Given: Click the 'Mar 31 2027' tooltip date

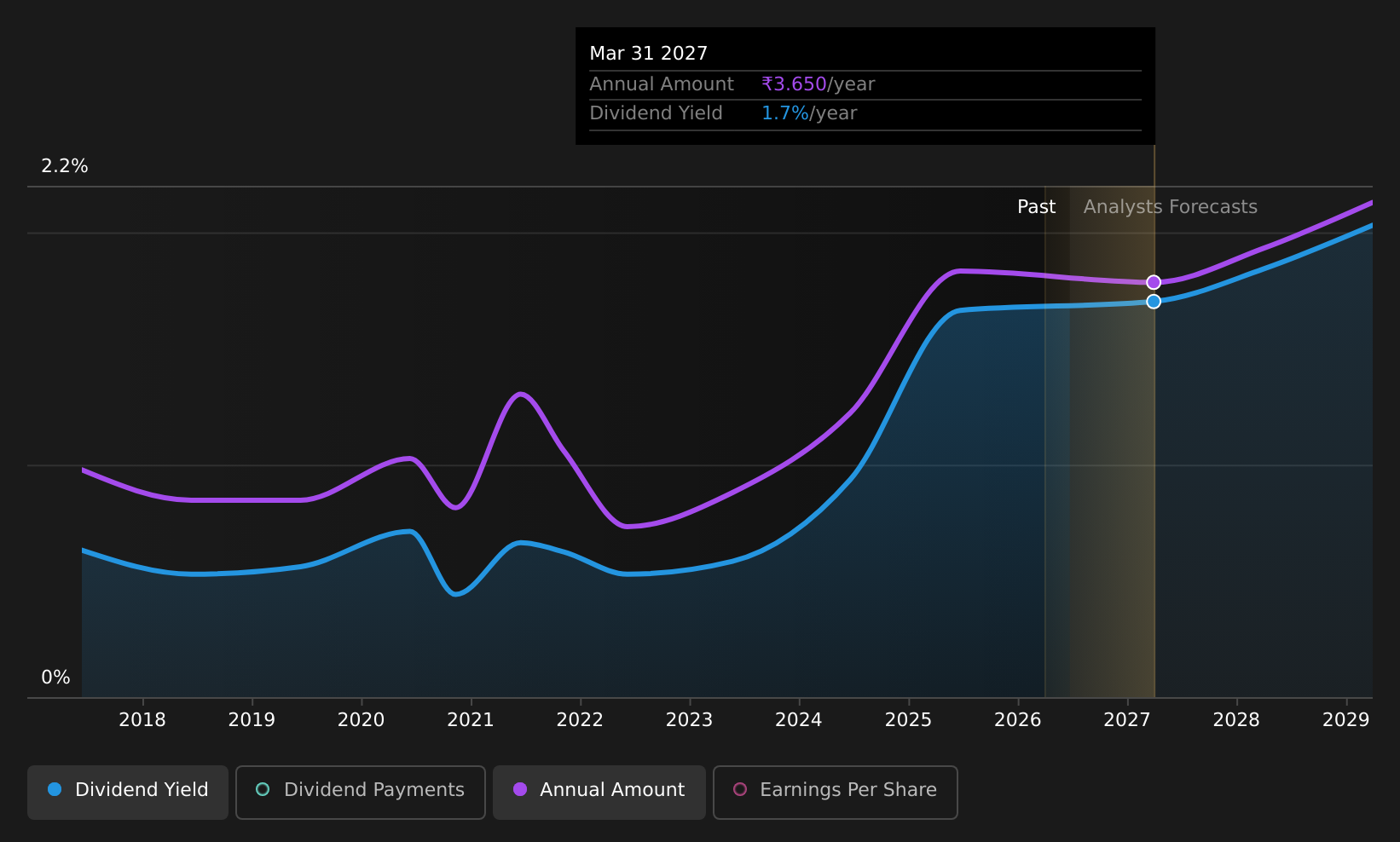Looking at the screenshot, I should (x=649, y=54).
